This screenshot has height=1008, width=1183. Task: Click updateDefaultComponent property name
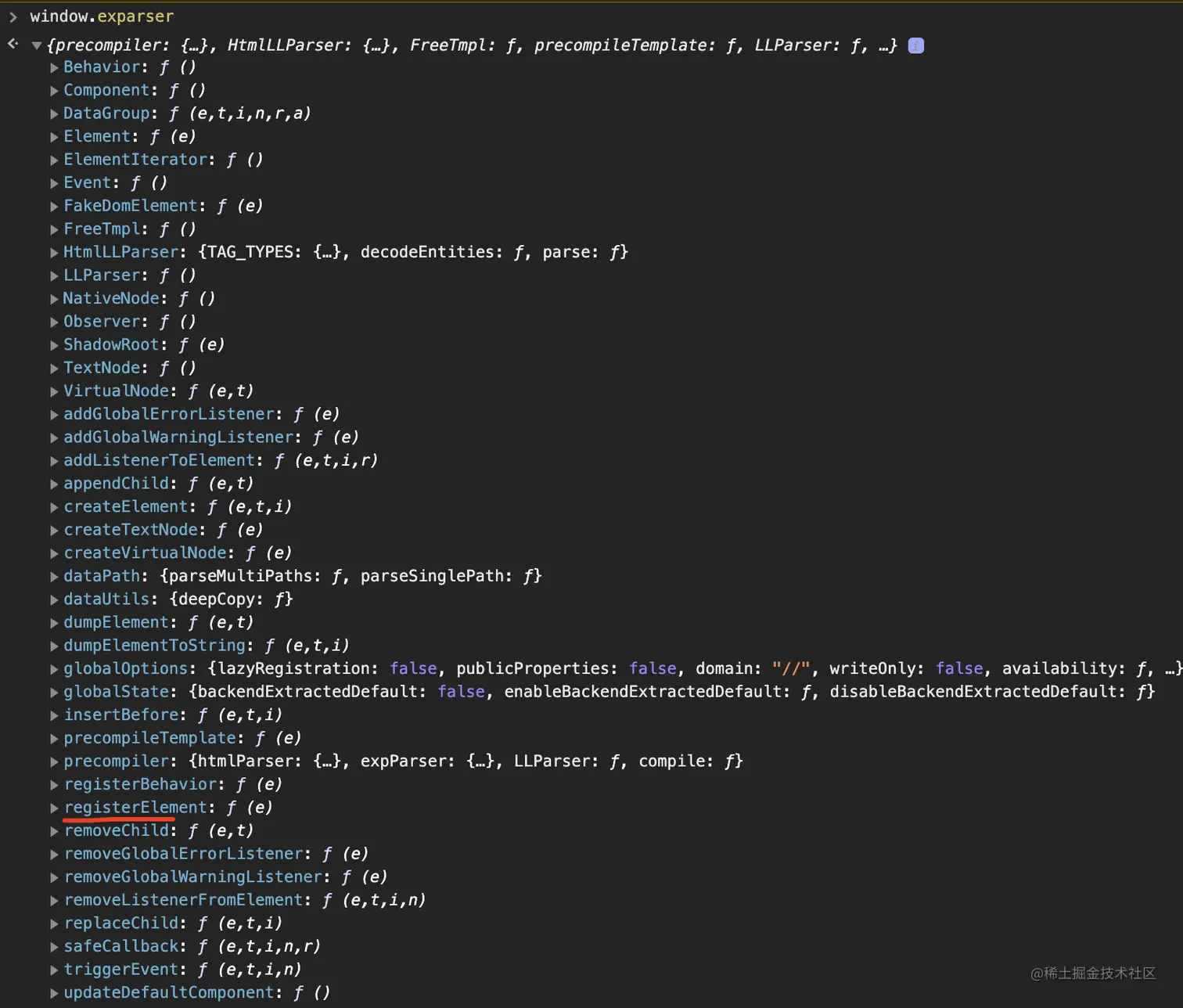point(168,992)
